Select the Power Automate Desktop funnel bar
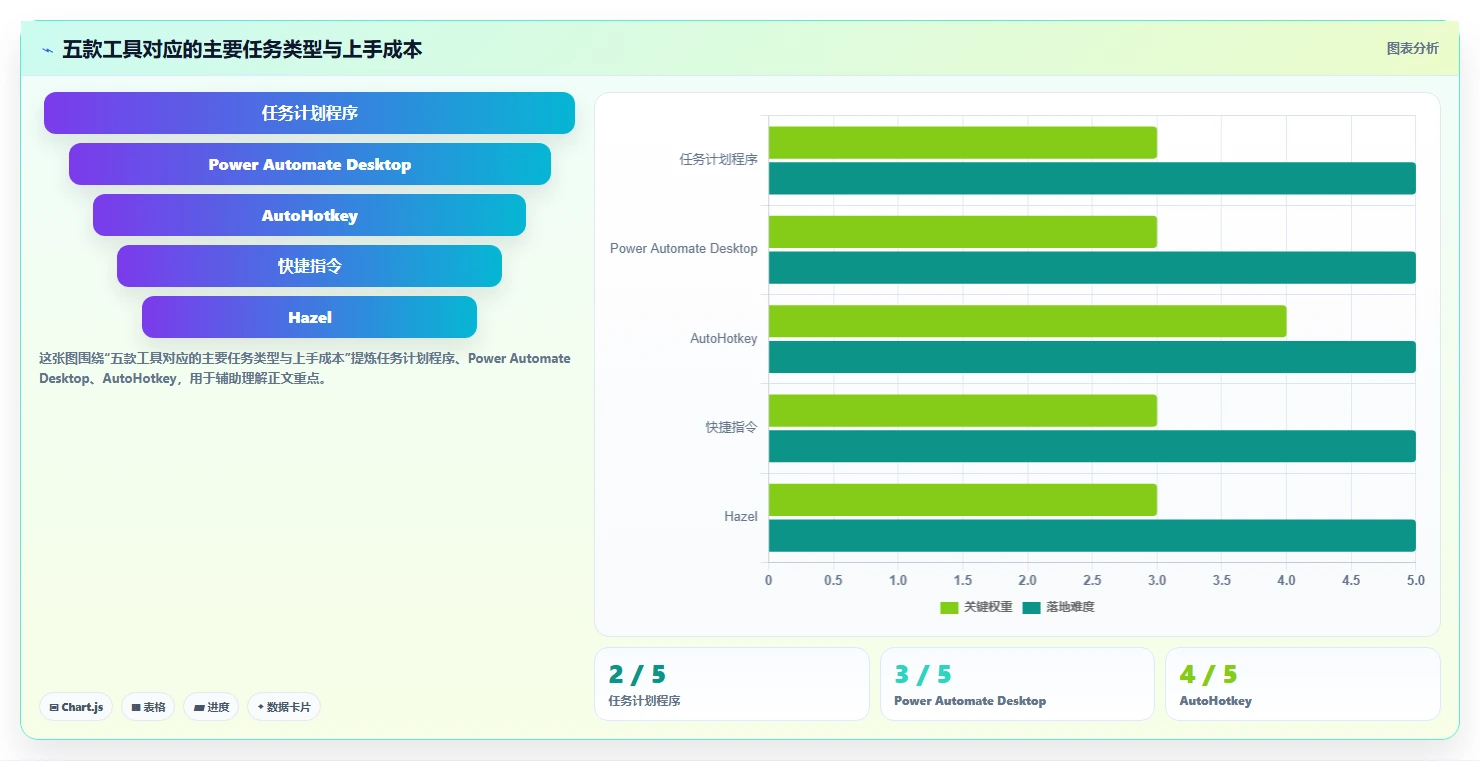This screenshot has height=761, width=1480. coord(310,164)
